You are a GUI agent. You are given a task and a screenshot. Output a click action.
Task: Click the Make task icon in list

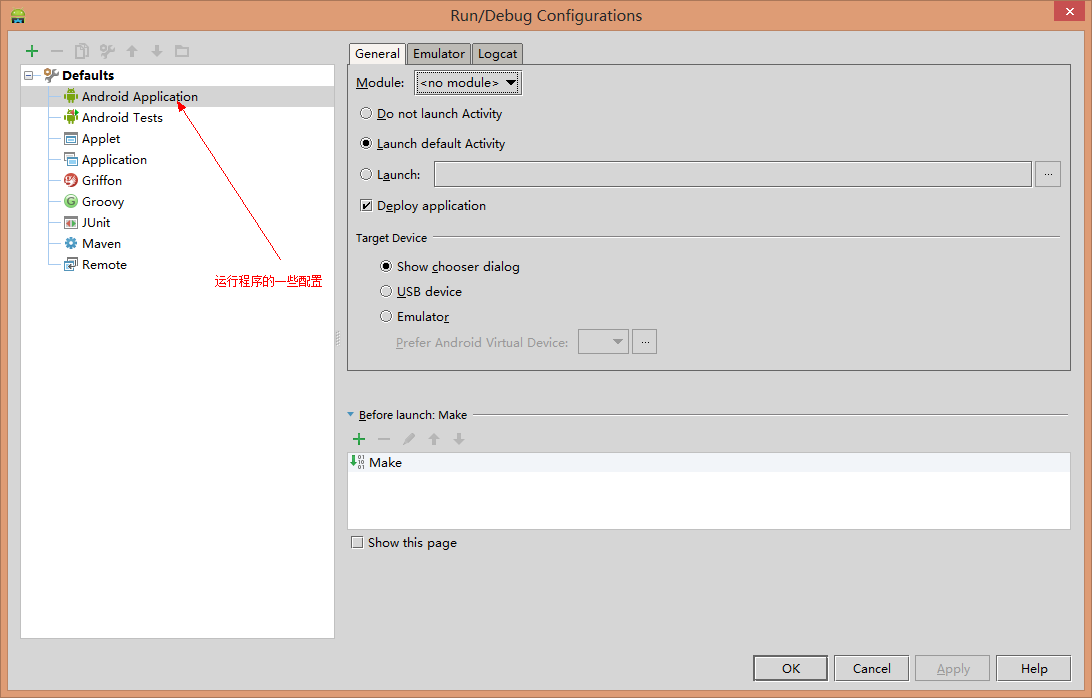(x=357, y=462)
